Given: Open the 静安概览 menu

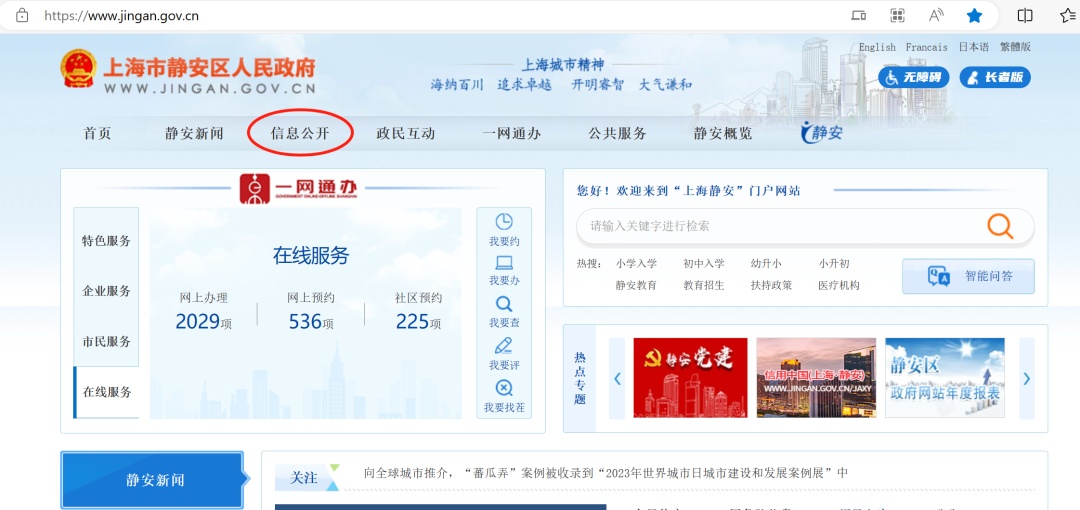Looking at the screenshot, I should (723, 134).
